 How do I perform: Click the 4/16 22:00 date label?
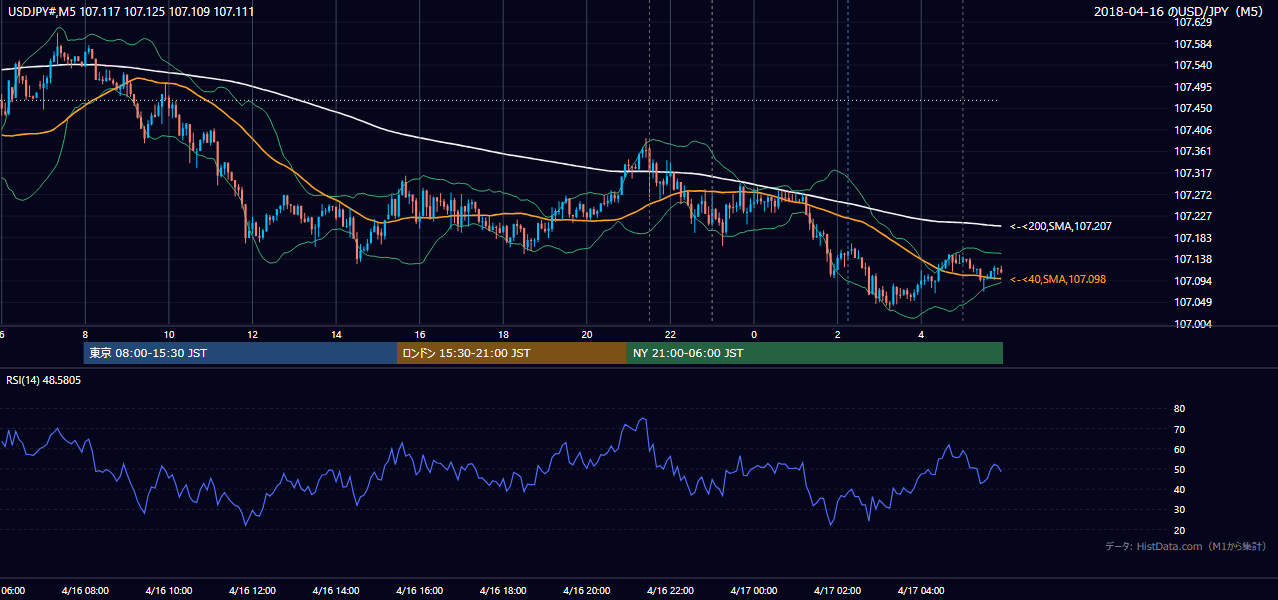(x=670, y=590)
